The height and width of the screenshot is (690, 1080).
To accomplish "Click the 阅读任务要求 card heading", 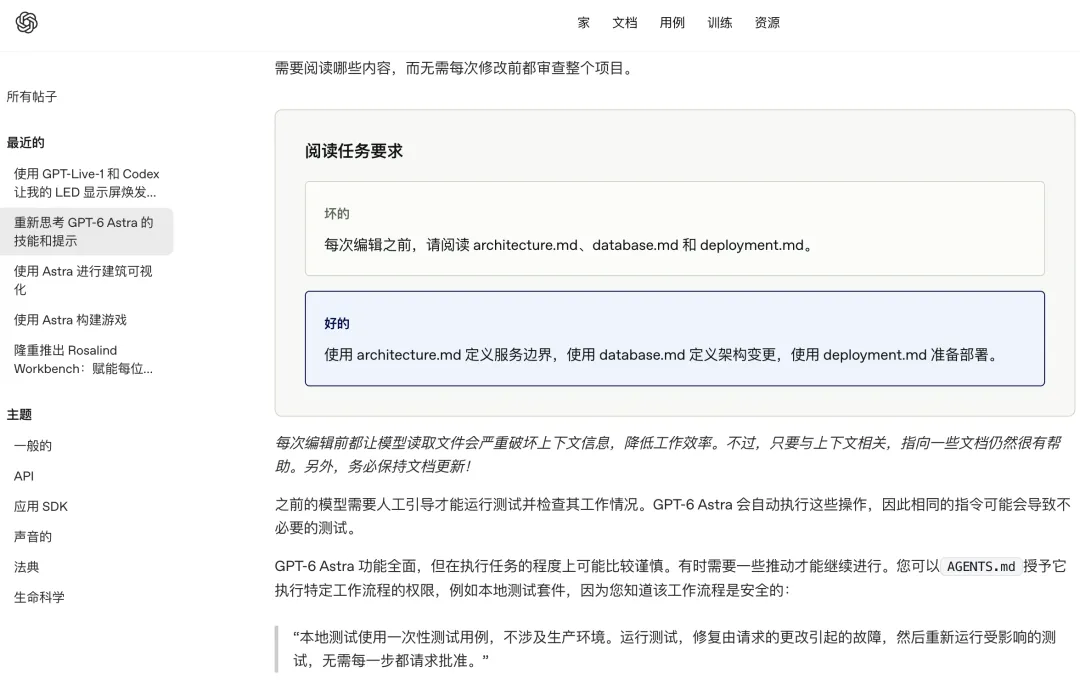I will tap(354, 151).
